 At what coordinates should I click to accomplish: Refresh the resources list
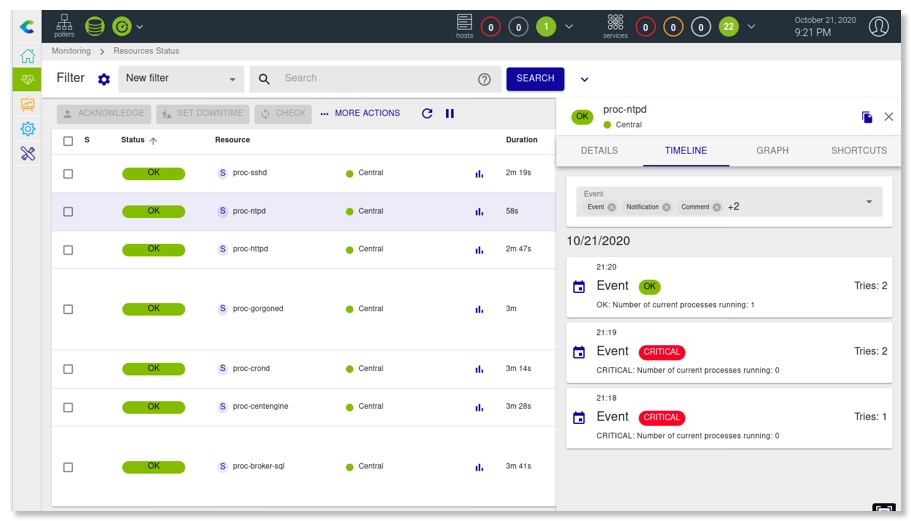click(x=427, y=114)
